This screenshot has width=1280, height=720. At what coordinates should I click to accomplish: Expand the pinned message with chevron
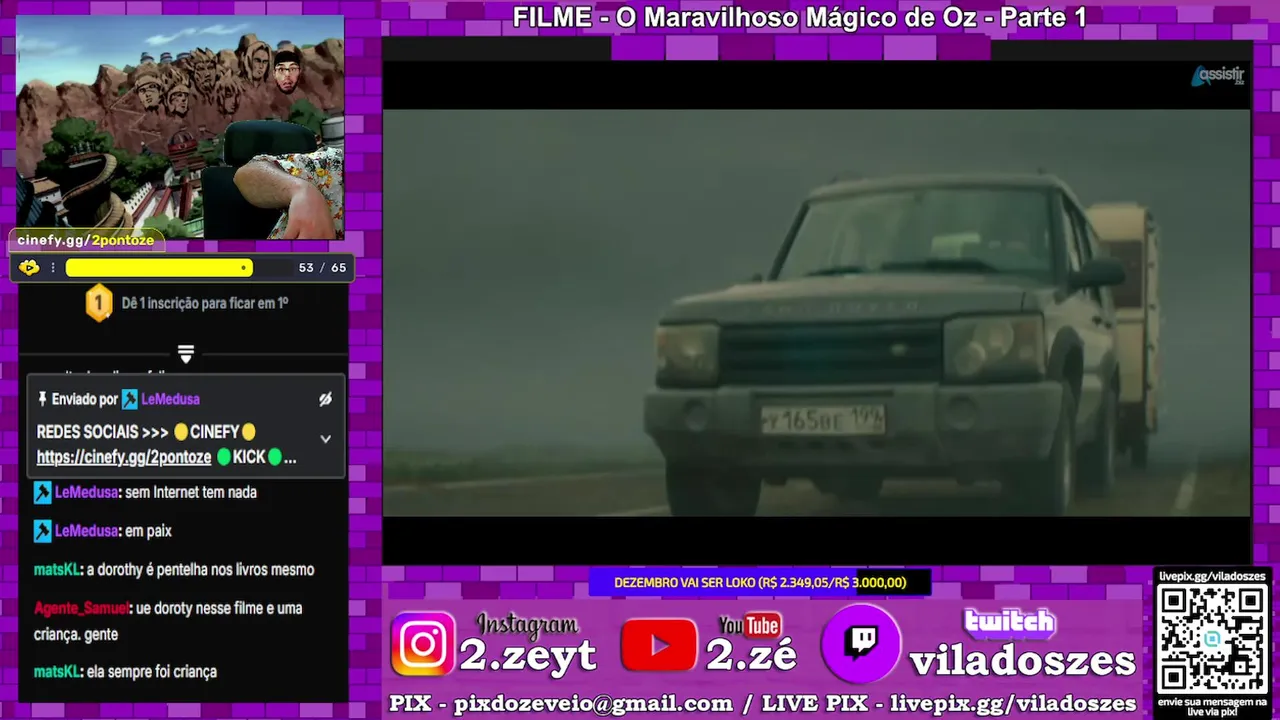(x=325, y=438)
